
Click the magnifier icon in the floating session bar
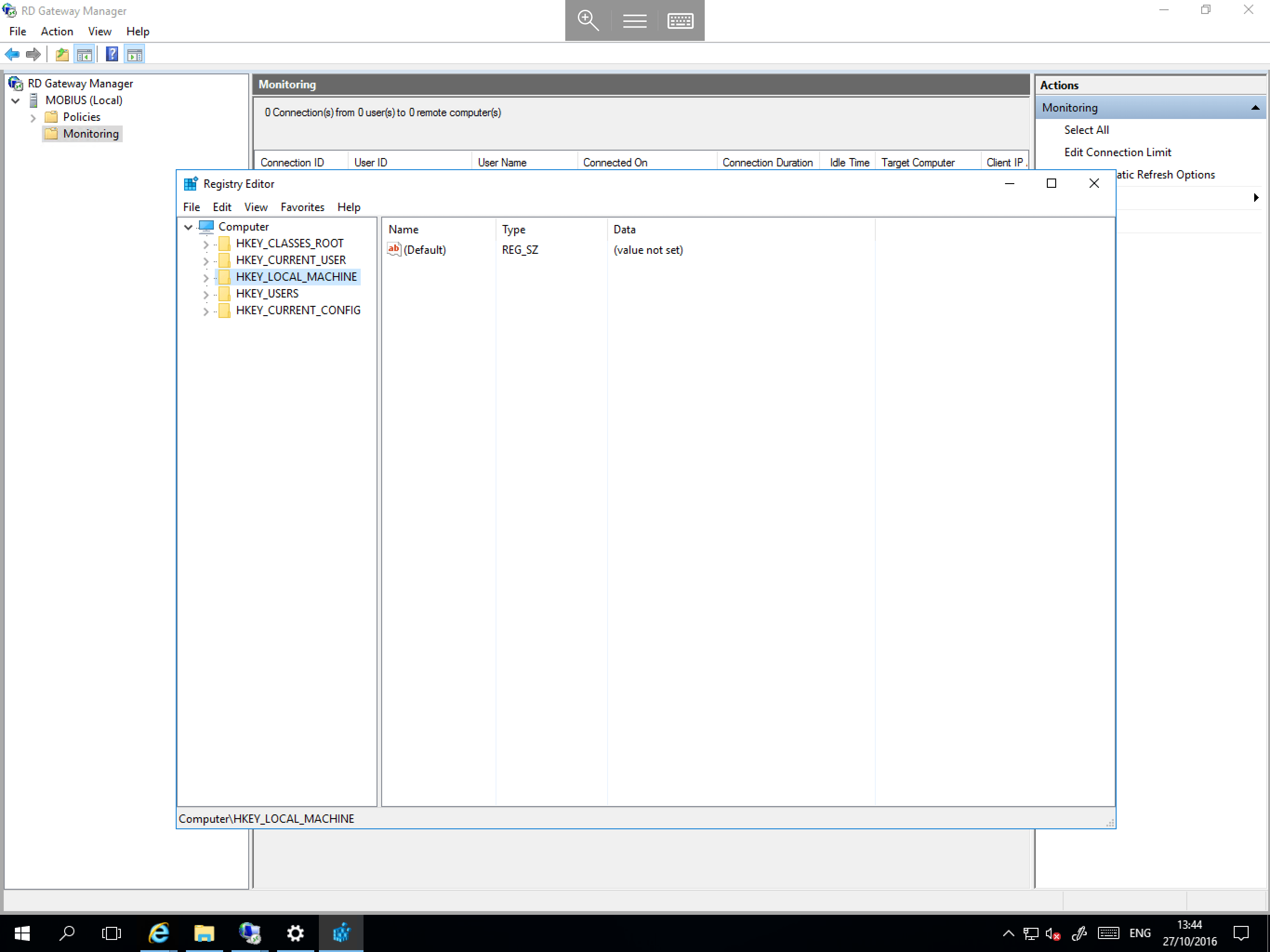[588, 20]
